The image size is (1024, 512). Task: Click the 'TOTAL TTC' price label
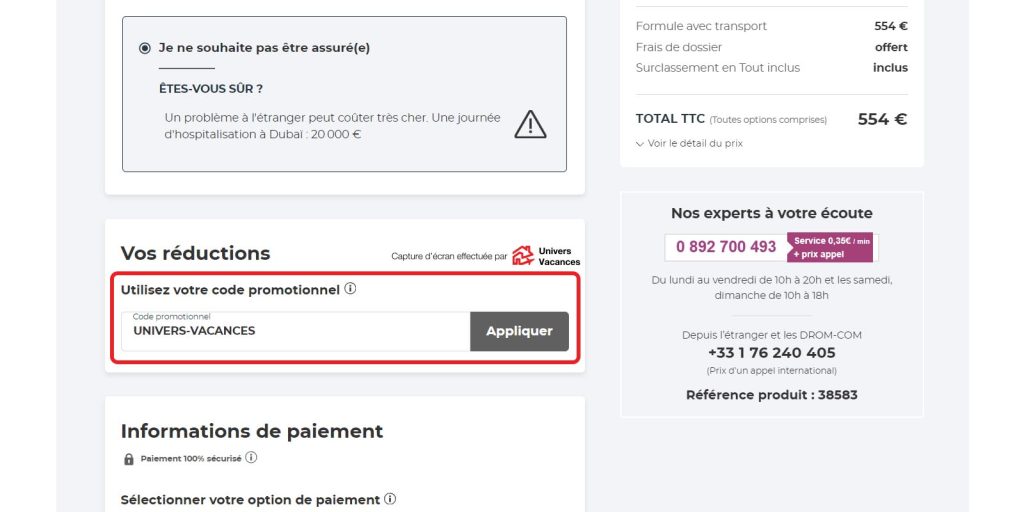click(670, 119)
